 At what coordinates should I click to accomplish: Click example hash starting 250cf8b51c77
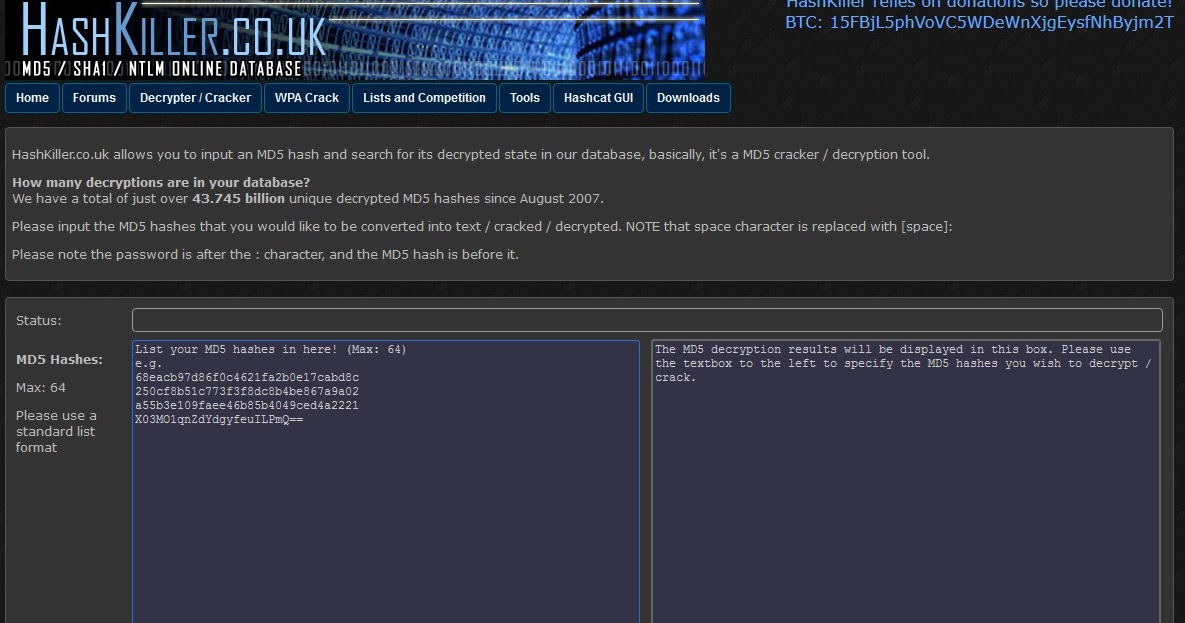[247, 392]
